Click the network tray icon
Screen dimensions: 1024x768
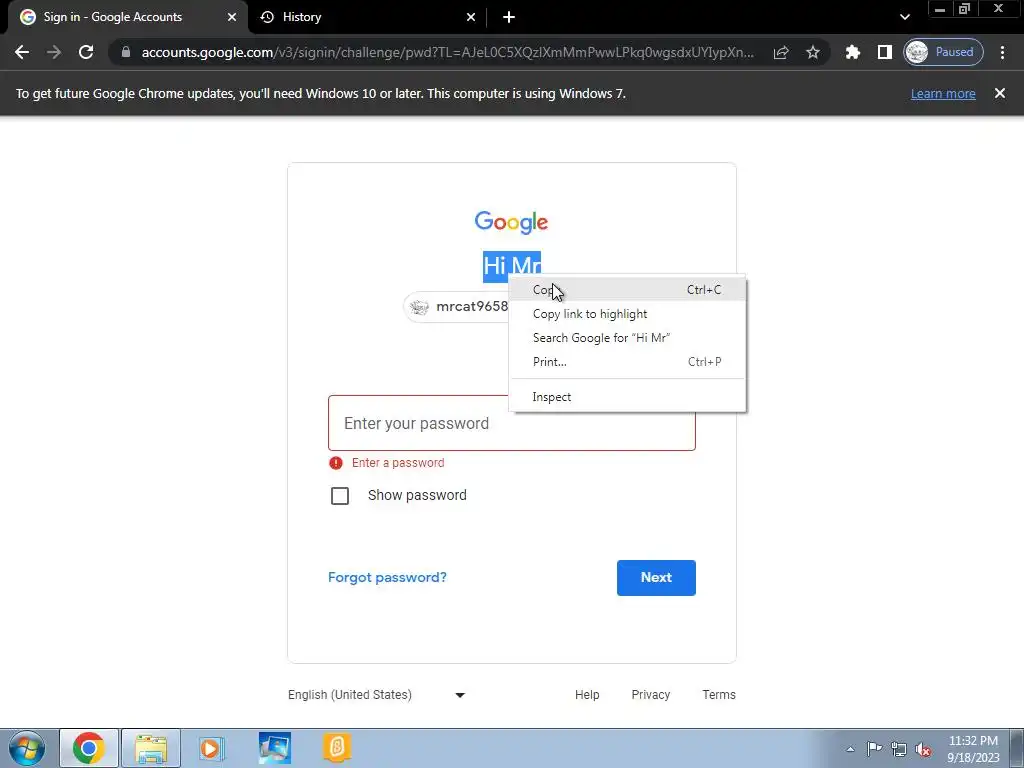pos(899,748)
